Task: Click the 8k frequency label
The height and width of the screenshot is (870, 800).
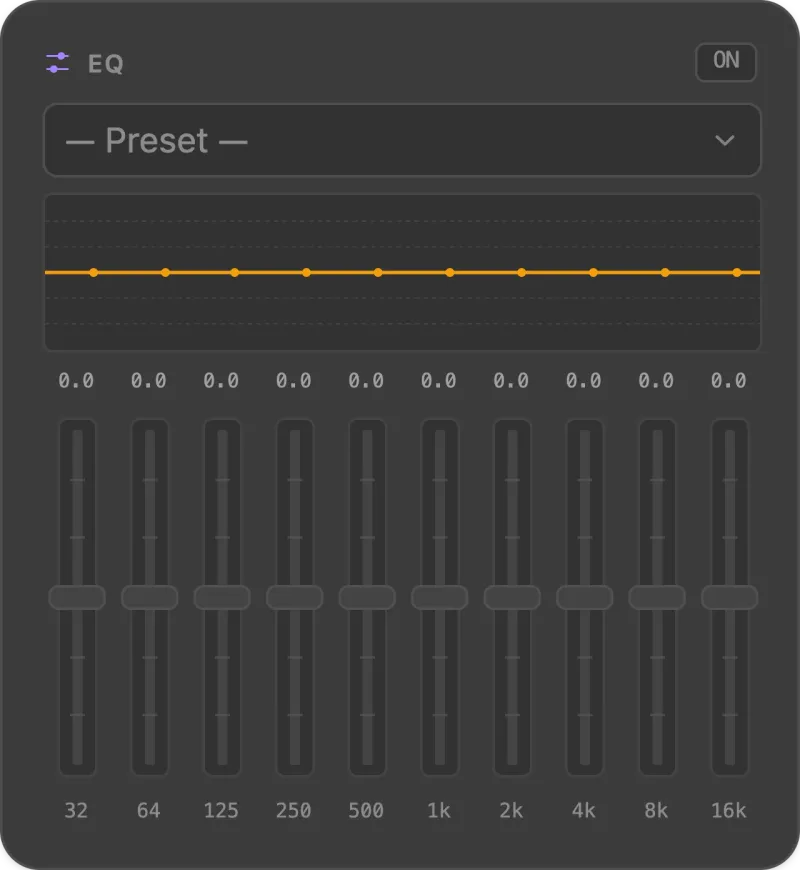Action: (656, 811)
